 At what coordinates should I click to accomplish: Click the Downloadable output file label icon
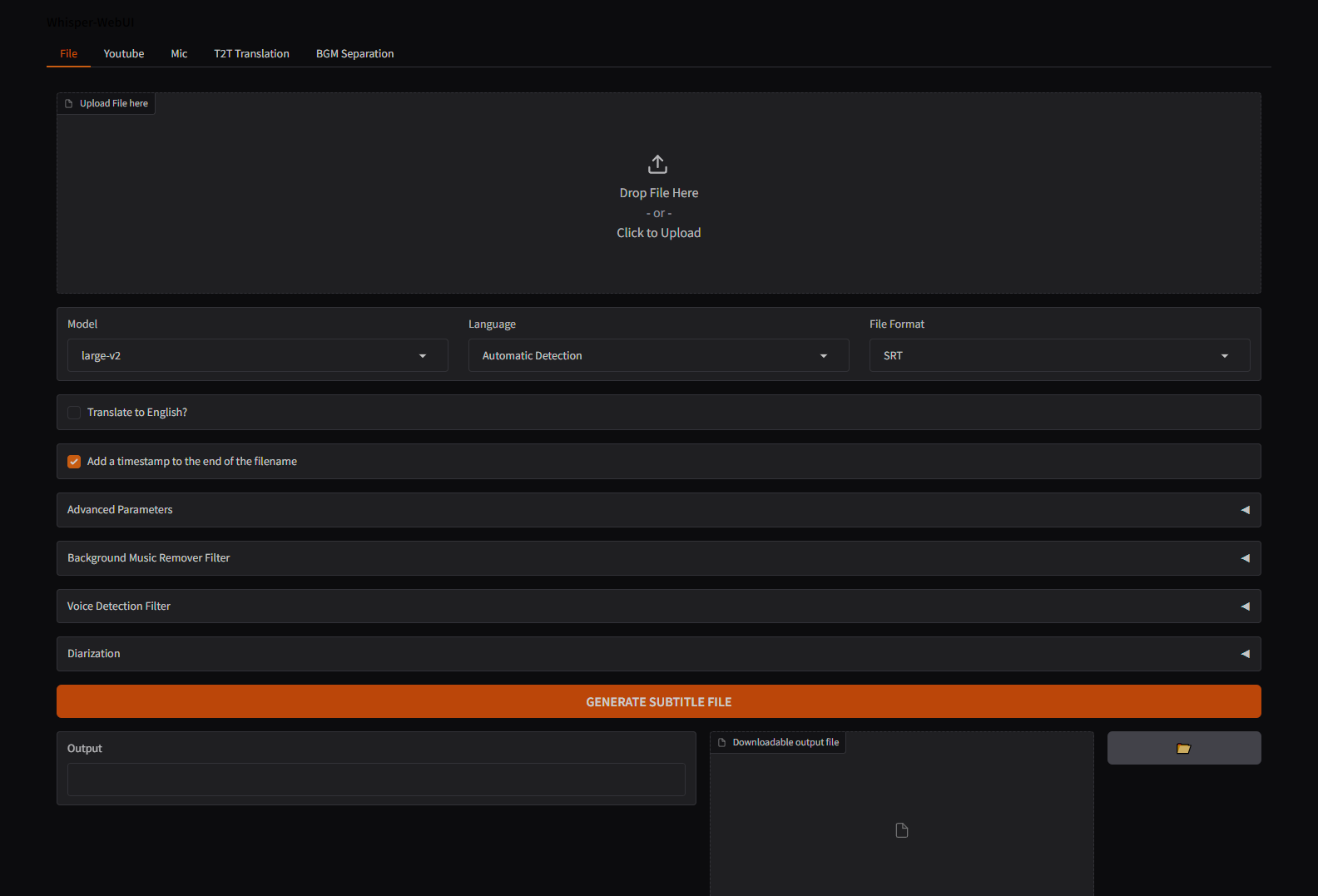point(721,742)
